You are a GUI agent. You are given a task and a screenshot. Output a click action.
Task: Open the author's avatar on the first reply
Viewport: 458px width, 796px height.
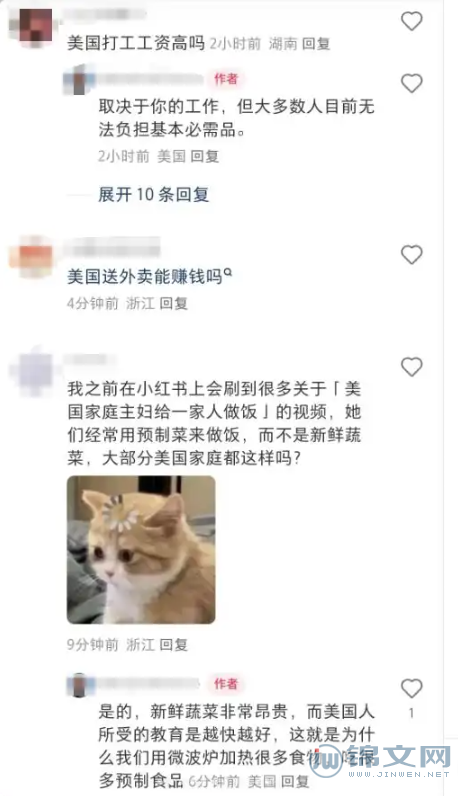point(80,80)
